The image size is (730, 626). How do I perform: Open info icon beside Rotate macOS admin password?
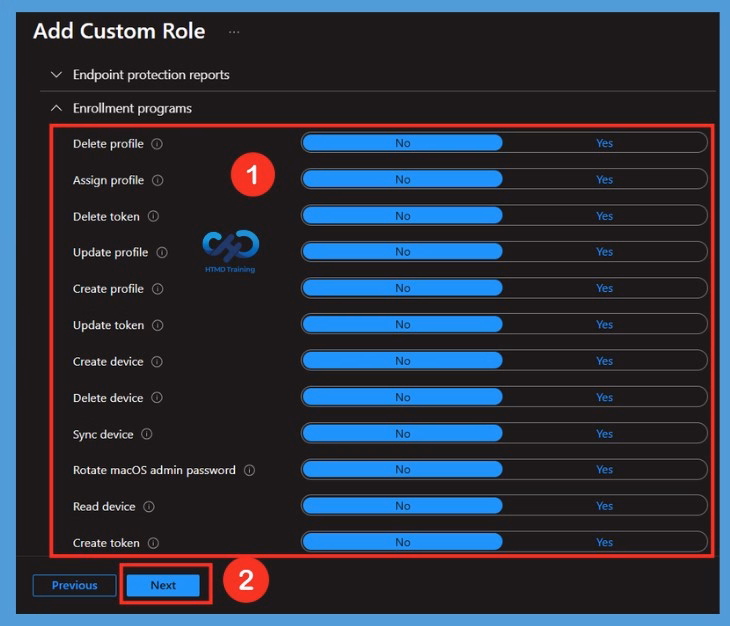[x=250, y=471]
